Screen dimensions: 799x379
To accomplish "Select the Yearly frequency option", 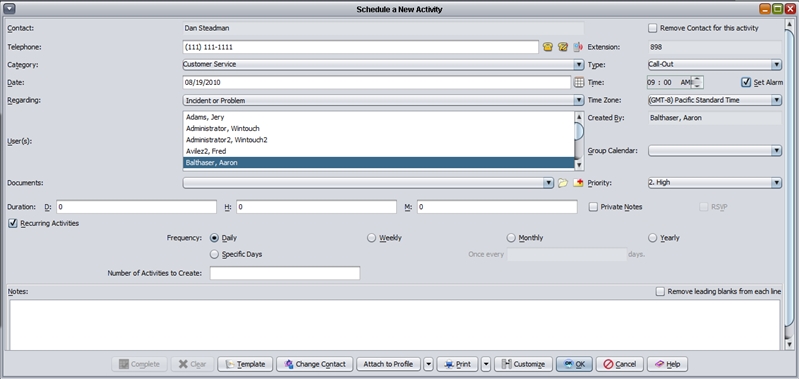I will pyautogui.click(x=653, y=238).
